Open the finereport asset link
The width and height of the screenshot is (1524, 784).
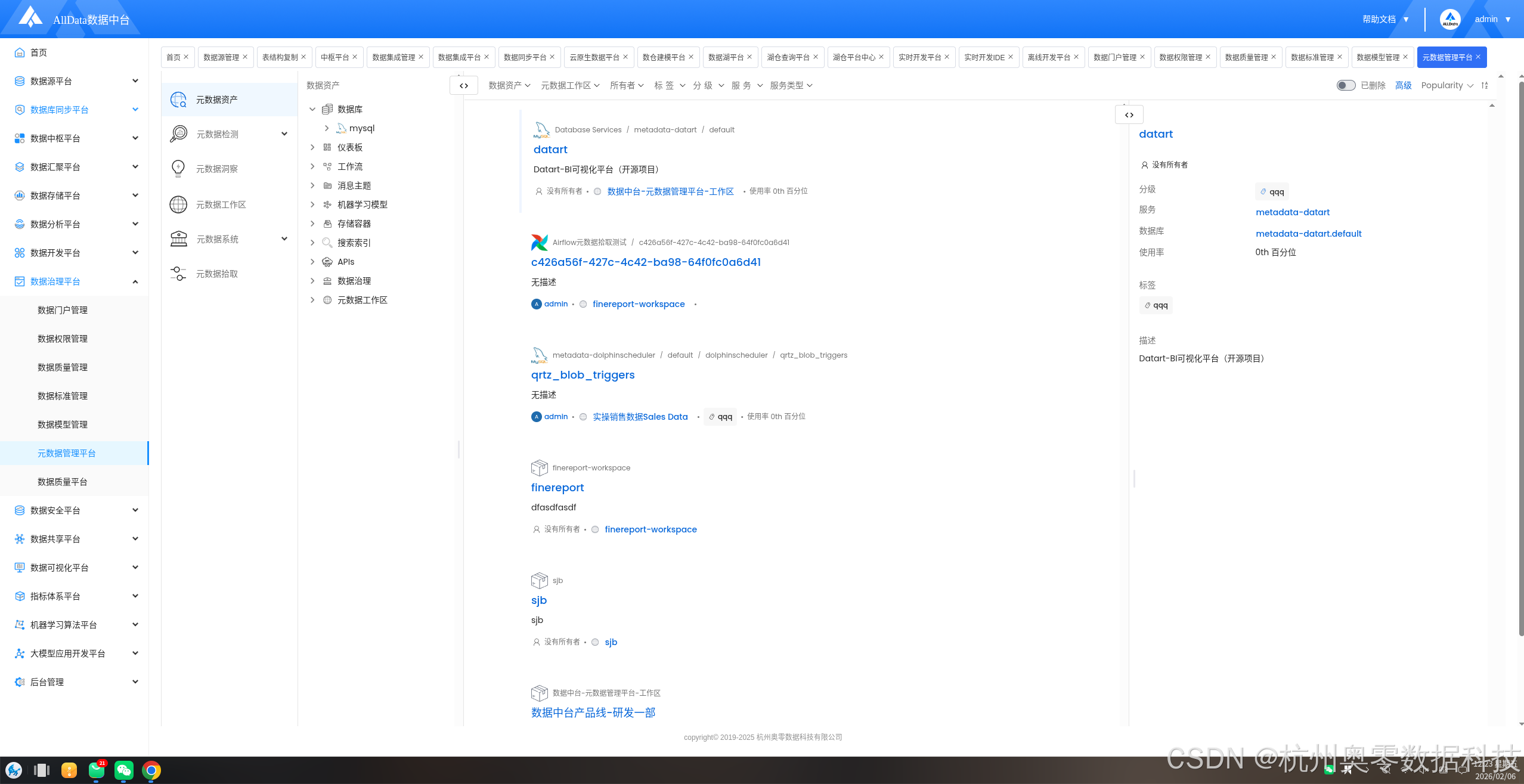[557, 488]
